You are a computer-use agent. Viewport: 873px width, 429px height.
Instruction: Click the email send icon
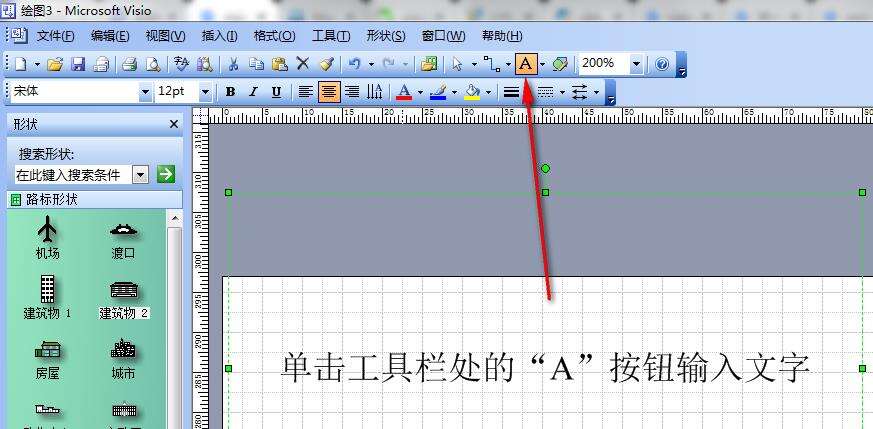pyautogui.click(x=101, y=64)
